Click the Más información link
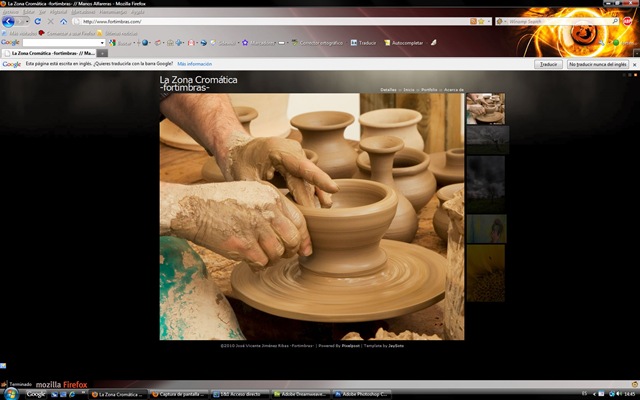Screen dimensions: 640x400 pos(195,64)
